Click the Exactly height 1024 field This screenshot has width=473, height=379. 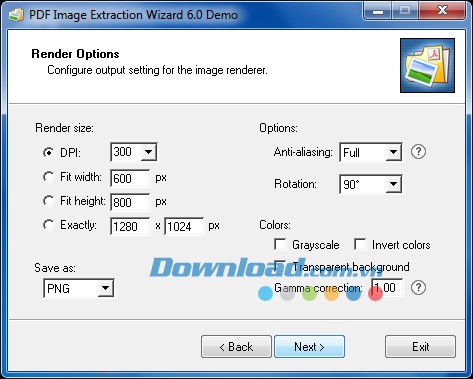tap(184, 227)
